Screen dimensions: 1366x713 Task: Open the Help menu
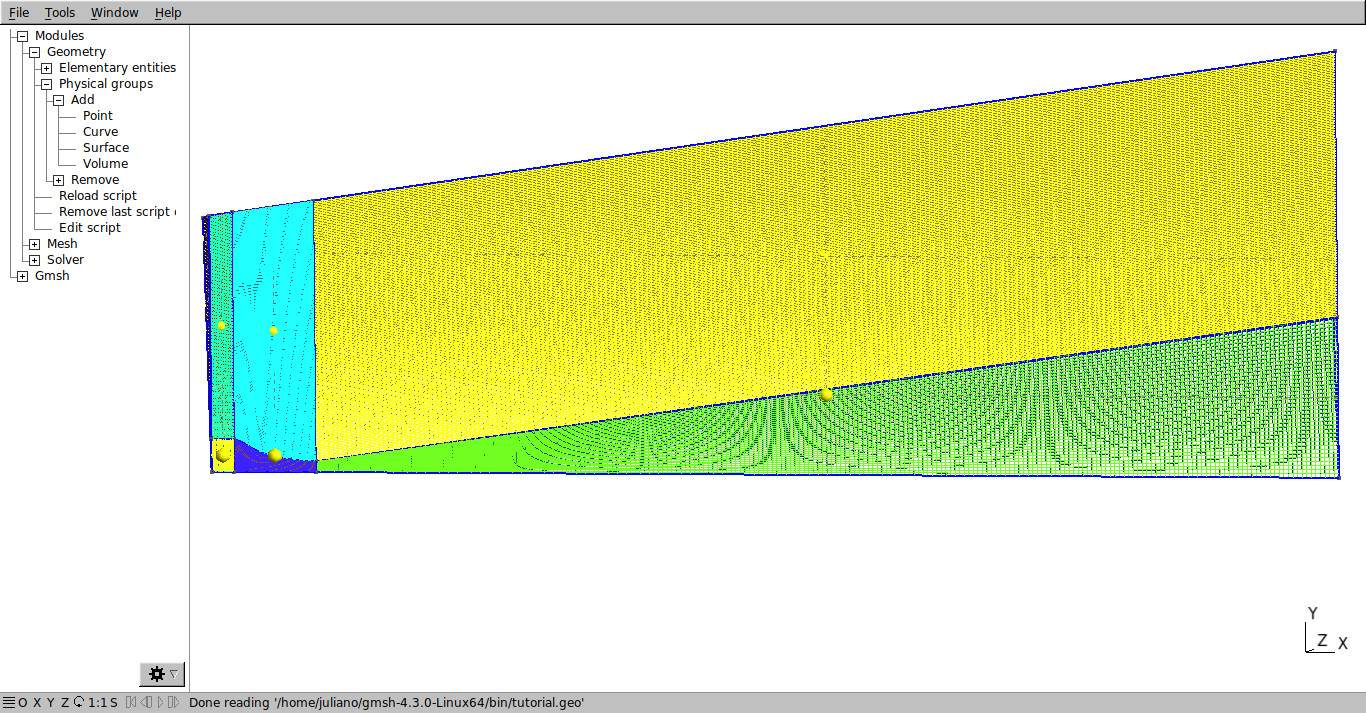click(x=168, y=12)
